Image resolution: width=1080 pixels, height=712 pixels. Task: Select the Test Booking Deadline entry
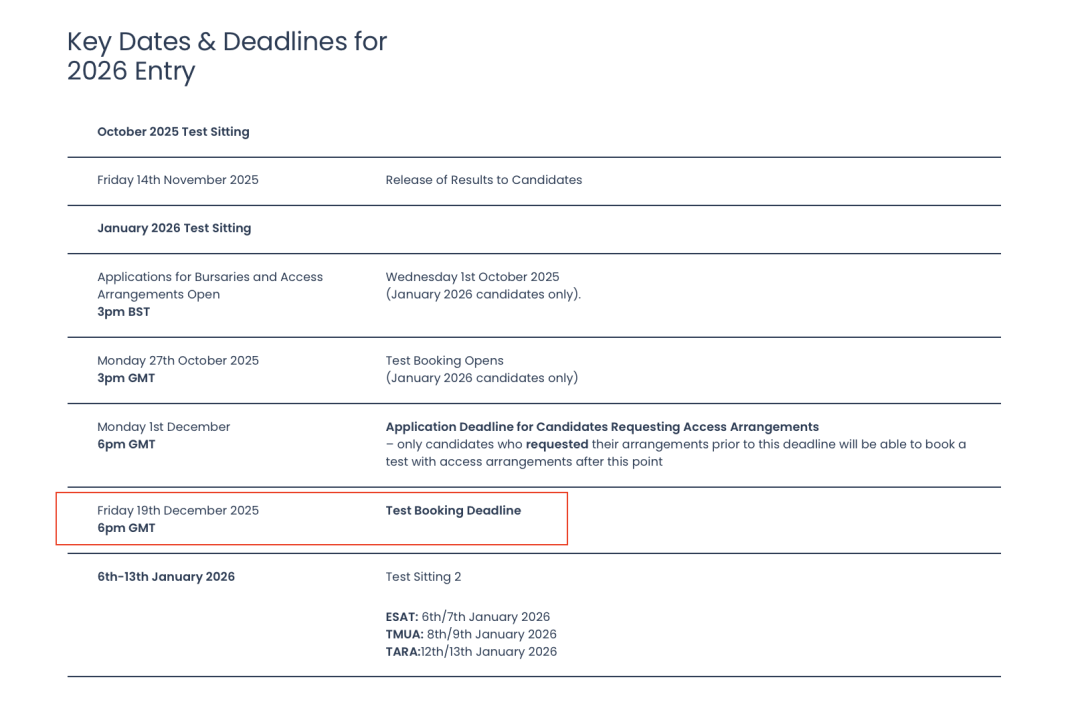453,511
